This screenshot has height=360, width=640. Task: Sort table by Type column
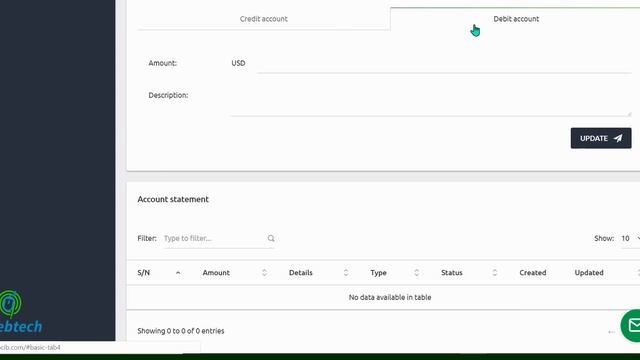click(x=394, y=273)
